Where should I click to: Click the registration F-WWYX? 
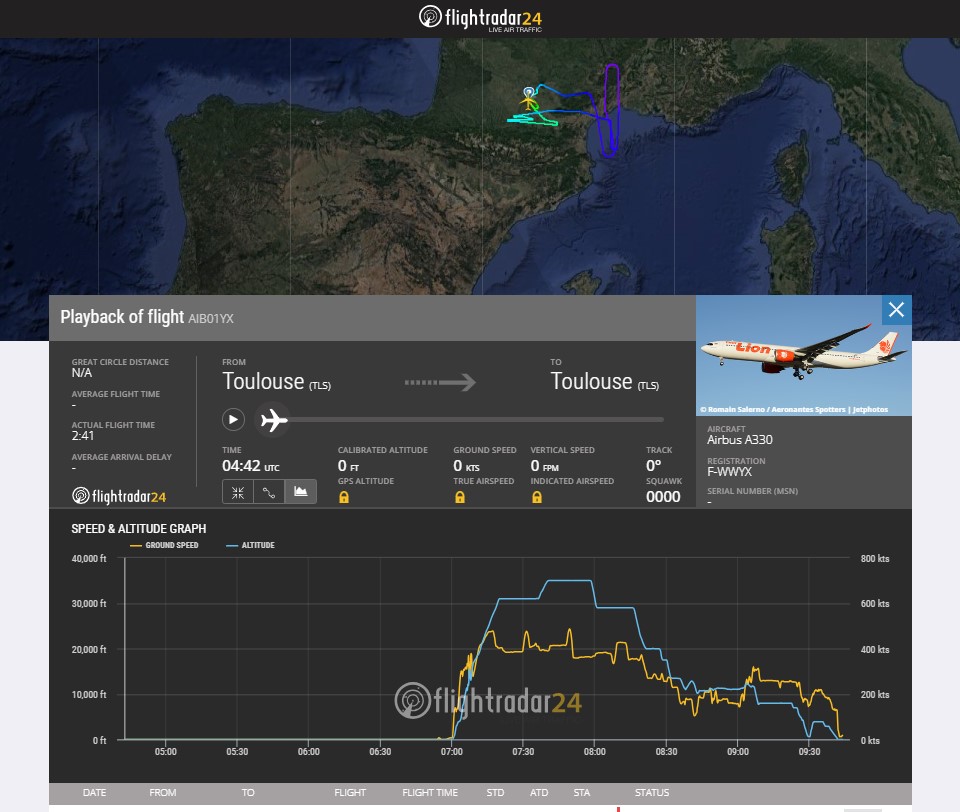(729, 472)
